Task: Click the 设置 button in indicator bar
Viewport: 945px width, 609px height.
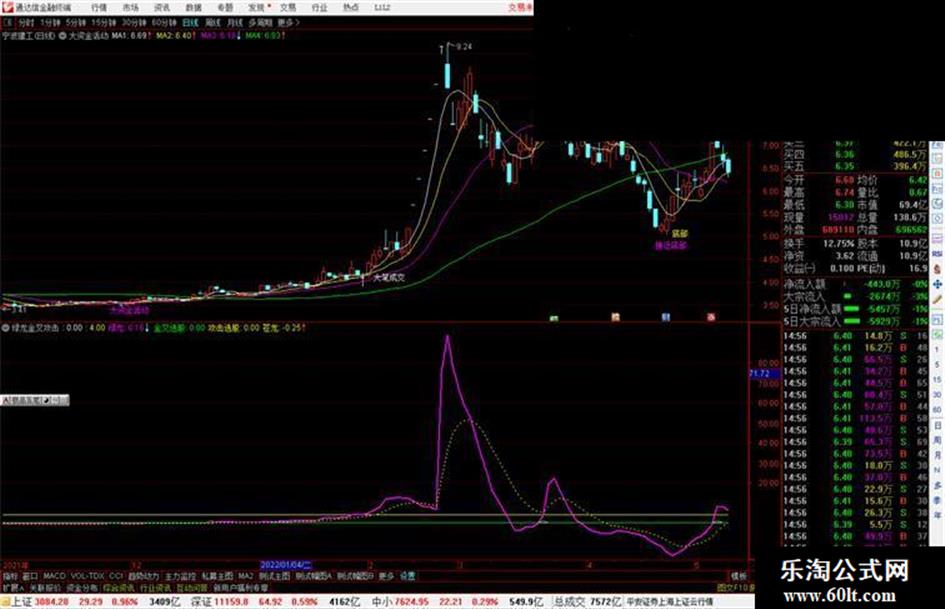Action: [407, 576]
